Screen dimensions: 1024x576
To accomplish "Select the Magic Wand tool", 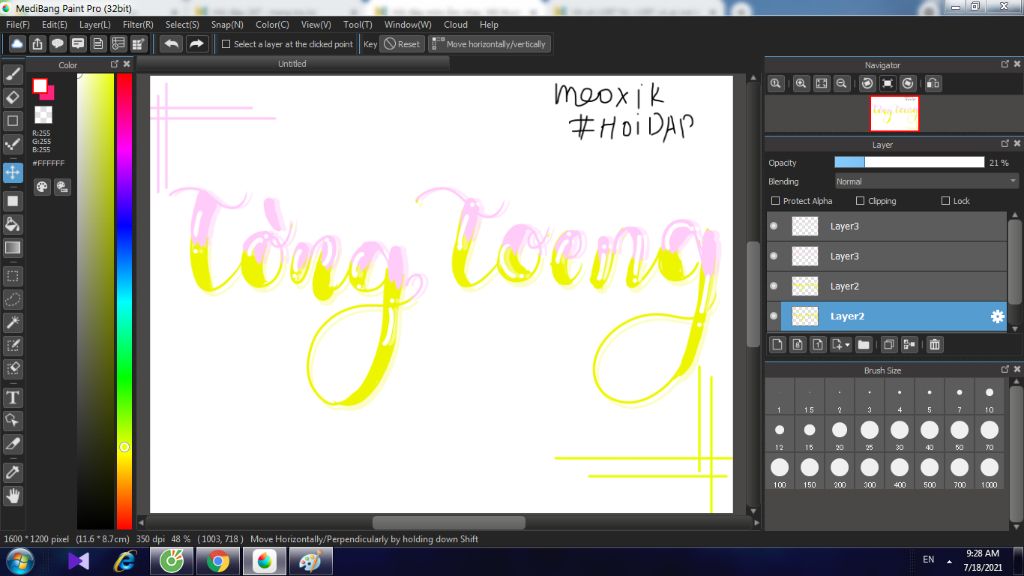I will tap(12, 323).
